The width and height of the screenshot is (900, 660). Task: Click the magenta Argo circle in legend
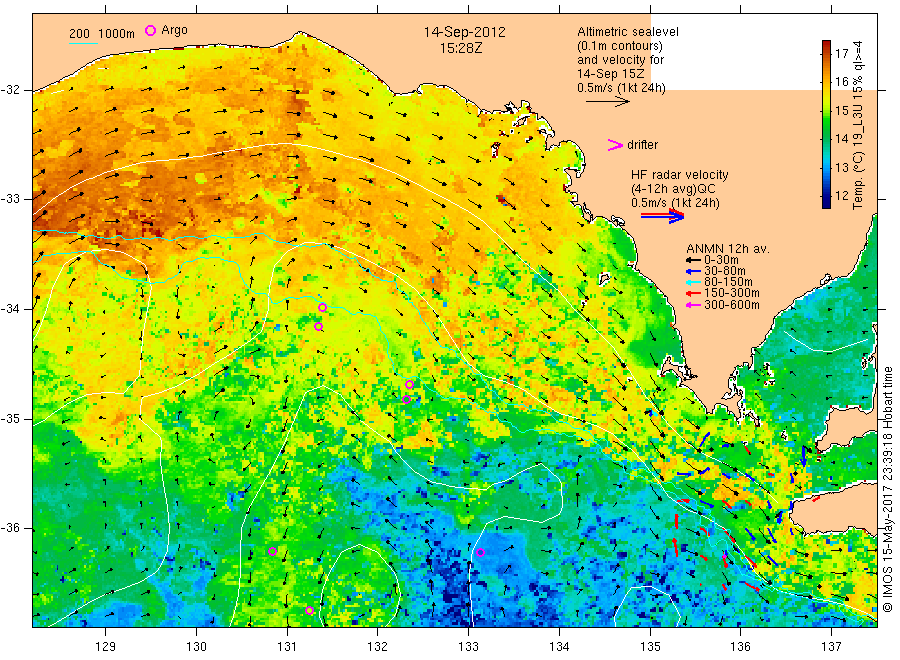(150, 30)
